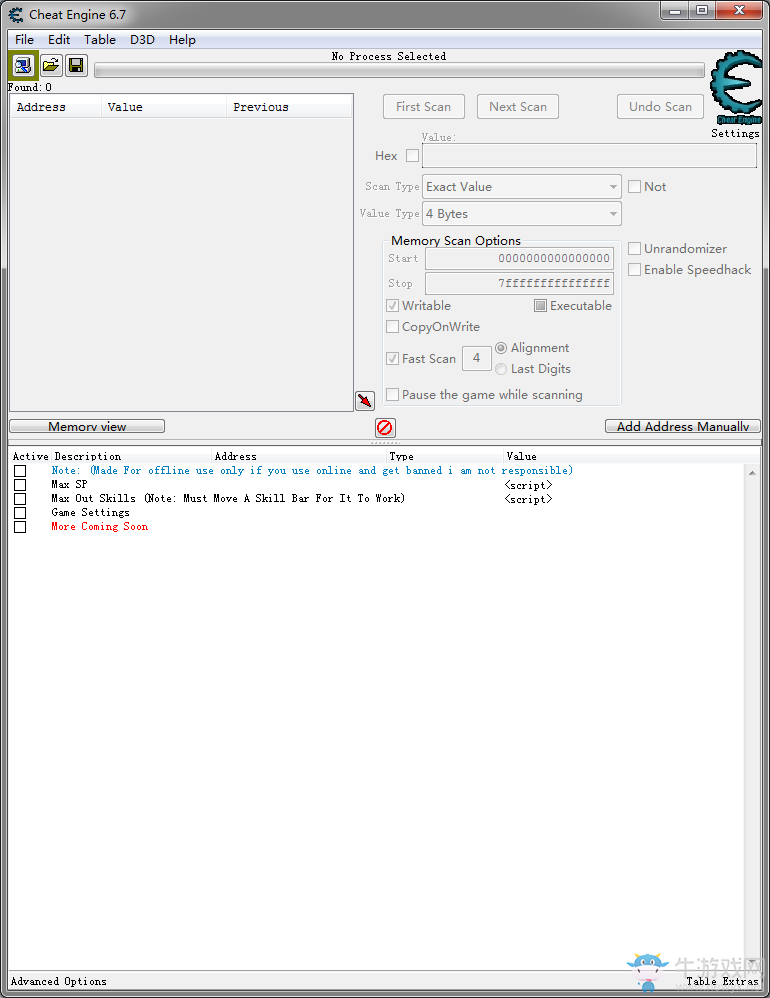
Task: Click the Address column header in results
Action: point(56,107)
